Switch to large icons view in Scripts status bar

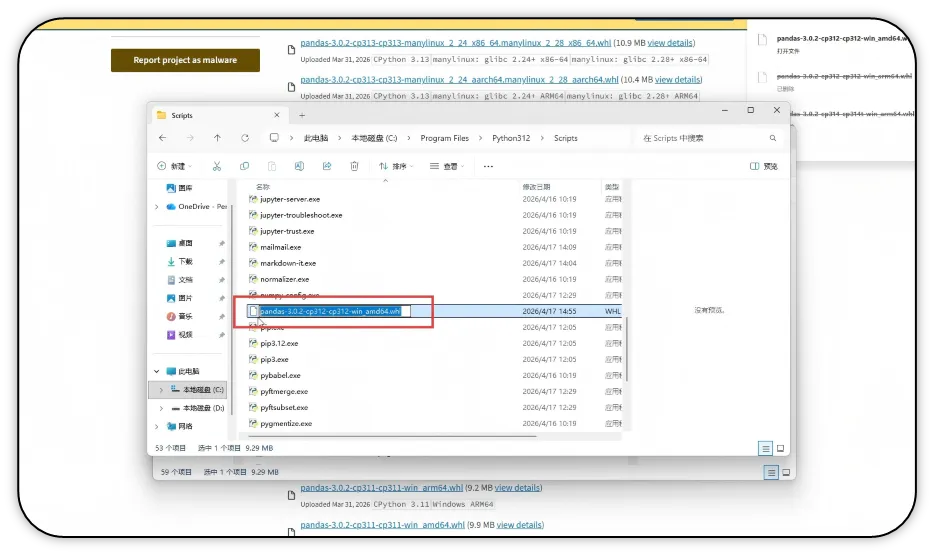[x=780, y=448]
